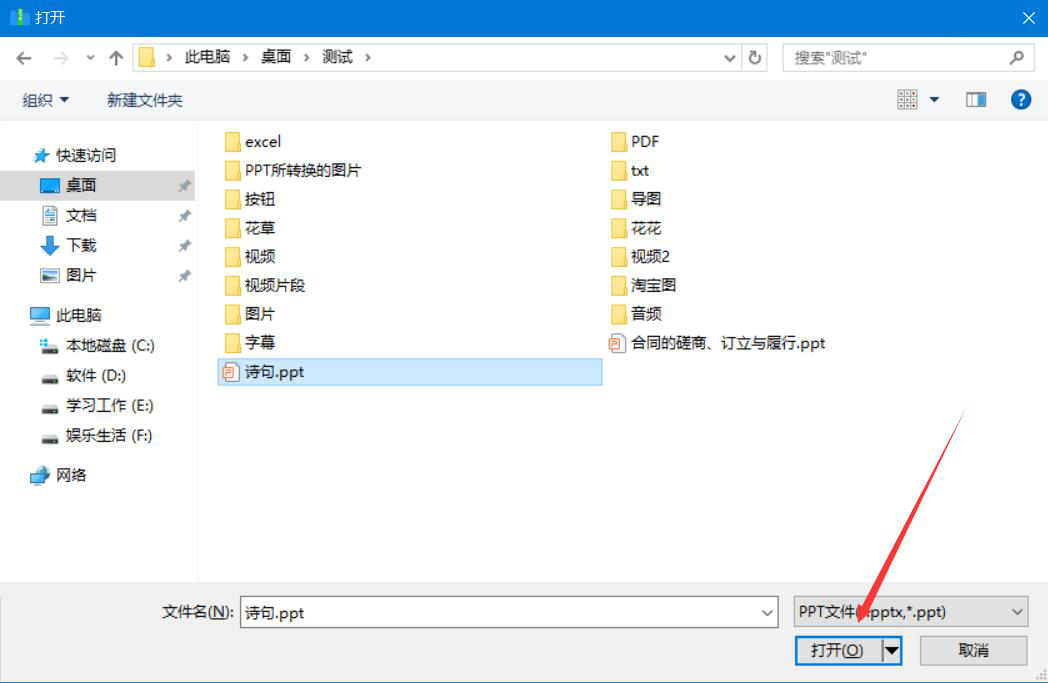Go up one folder level

click(116, 58)
